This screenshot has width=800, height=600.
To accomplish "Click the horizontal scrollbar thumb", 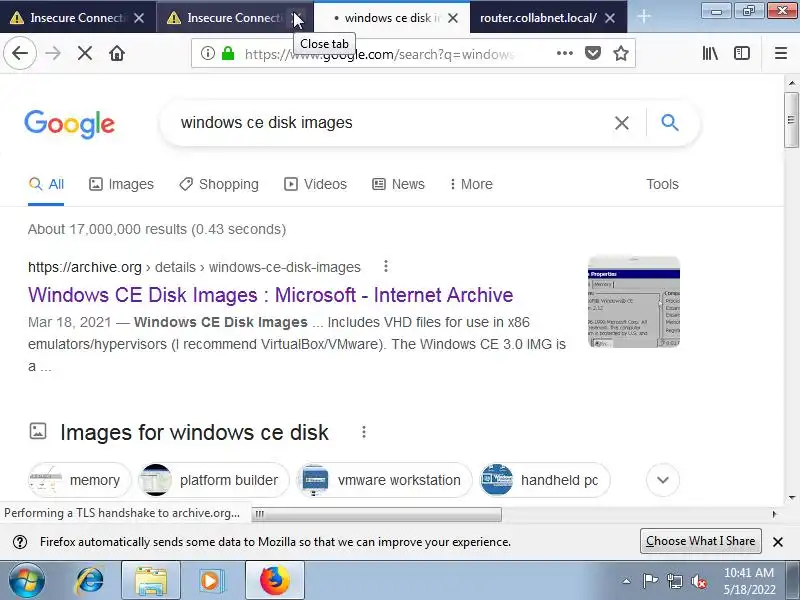I will pyautogui.click(x=377, y=514).
